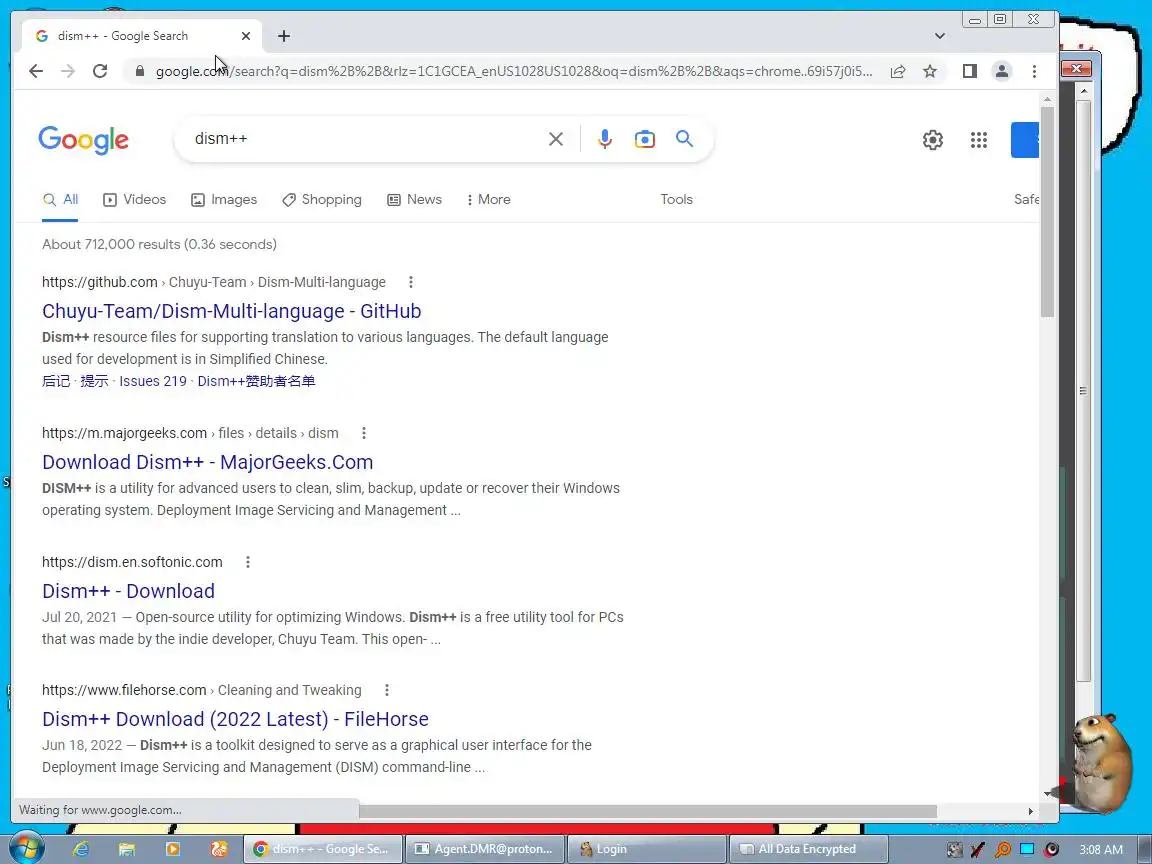This screenshot has height=864, width=1152.
Task: Switch to the Images tab
Action: [x=224, y=200]
